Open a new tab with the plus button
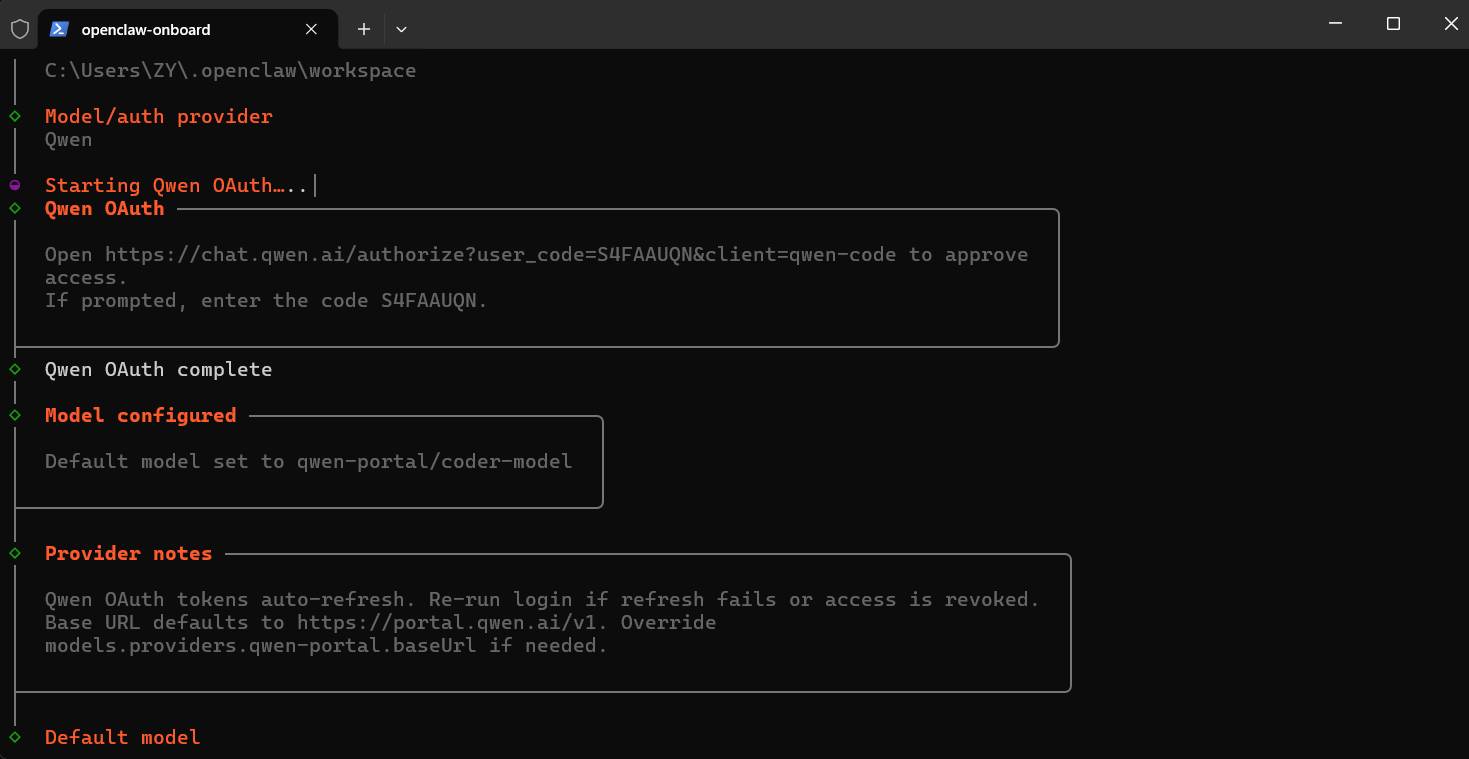Viewport: 1469px width, 759px height. [x=364, y=29]
